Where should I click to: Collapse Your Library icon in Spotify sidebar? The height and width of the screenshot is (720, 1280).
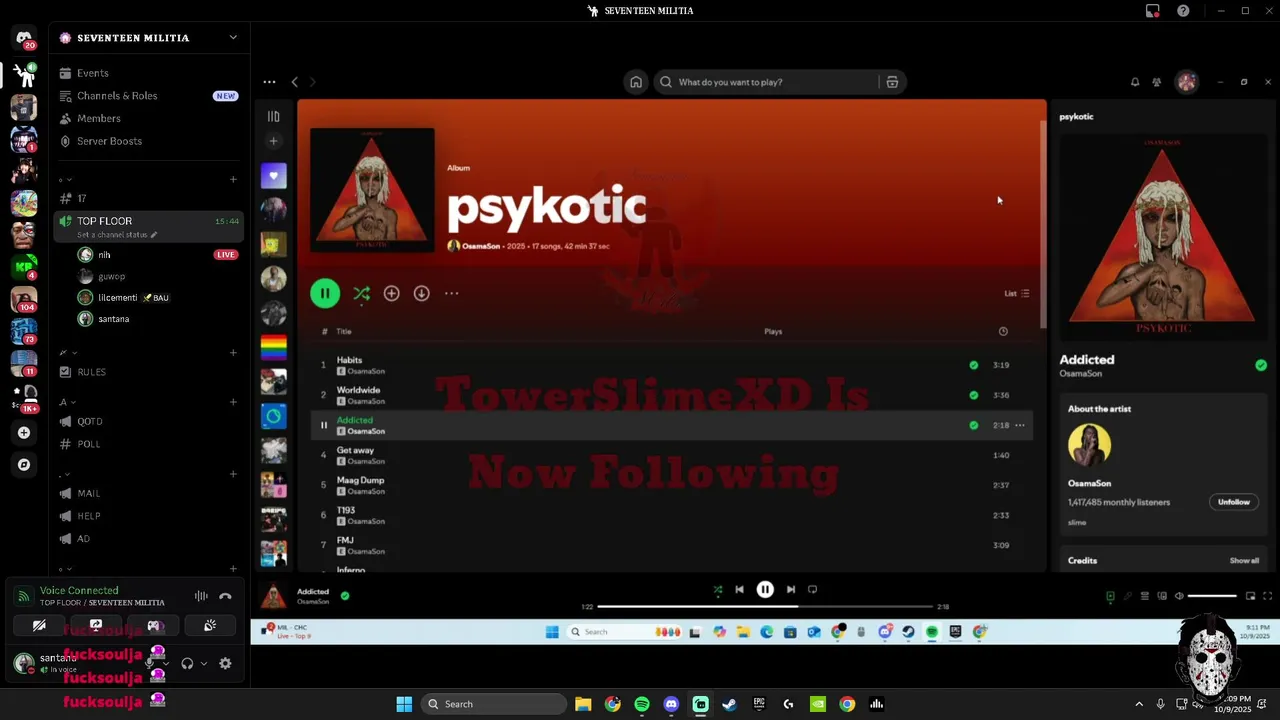coord(273,116)
